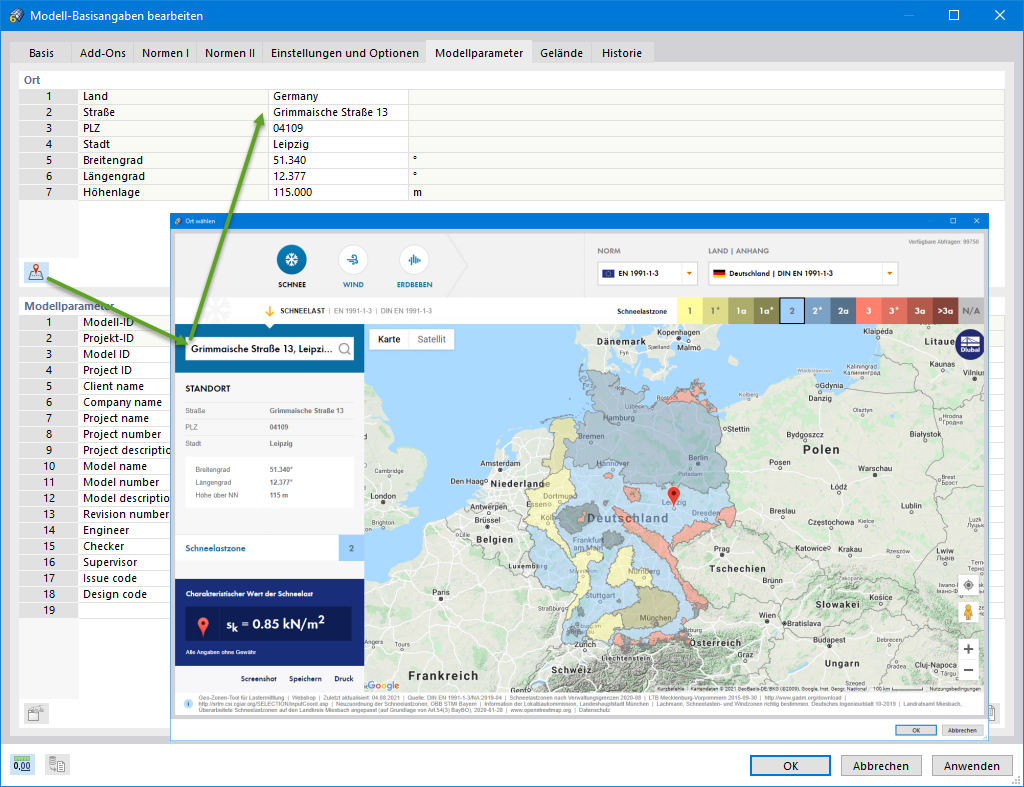Open the Gelände tab
Image resolution: width=1024 pixels, height=787 pixels.
(561, 53)
